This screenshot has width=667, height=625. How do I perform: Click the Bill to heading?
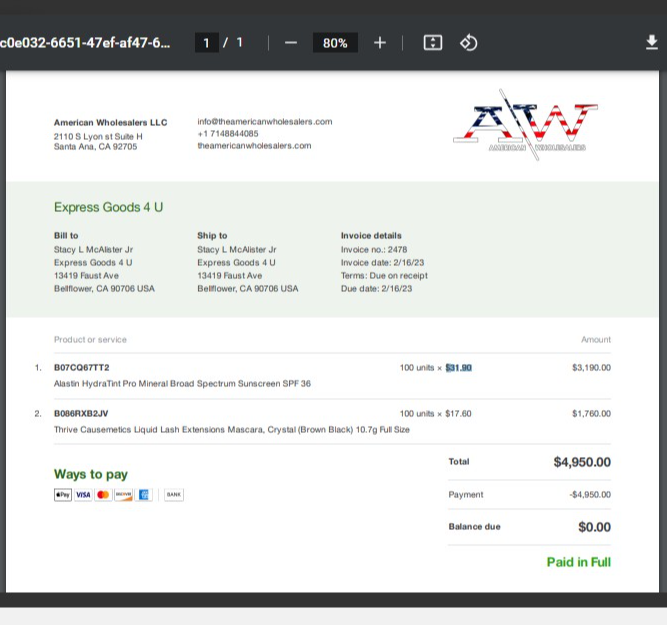(66, 236)
